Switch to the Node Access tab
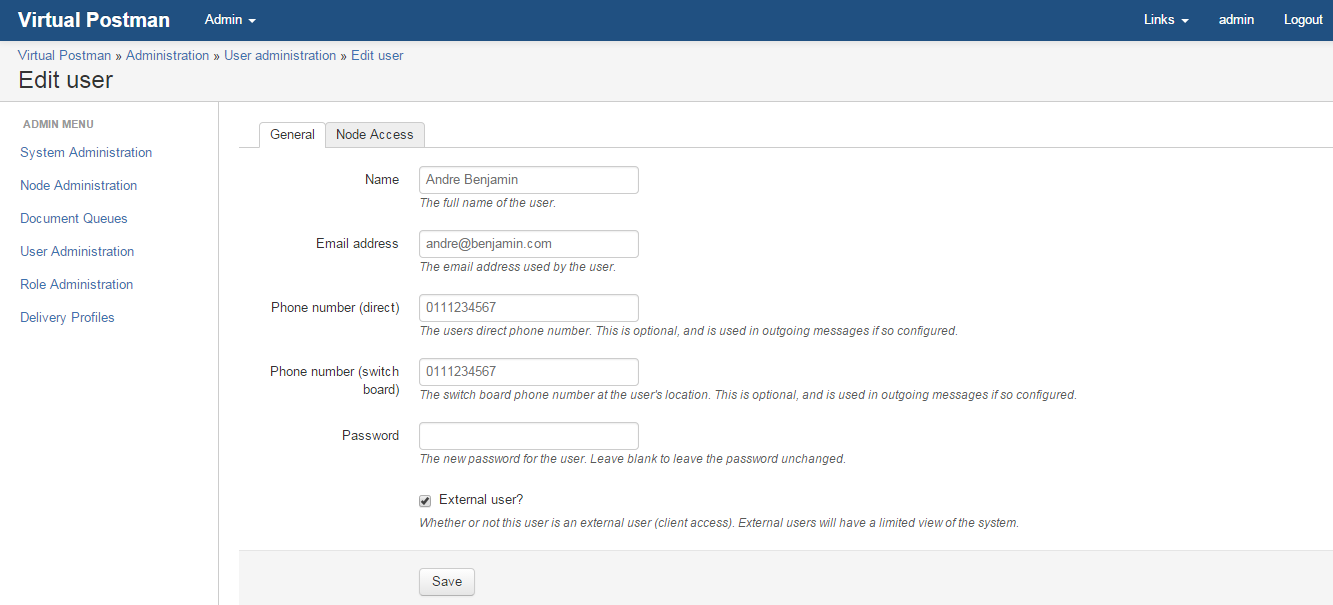1333x605 pixels. pos(374,134)
